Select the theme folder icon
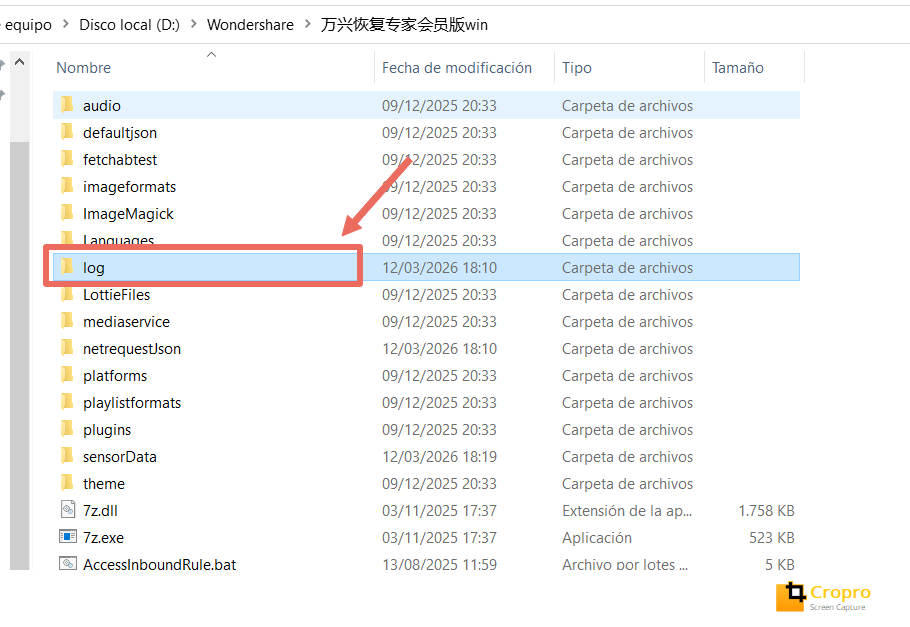This screenshot has height=627, width=910. pyautogui.click(x=67, y=483)
